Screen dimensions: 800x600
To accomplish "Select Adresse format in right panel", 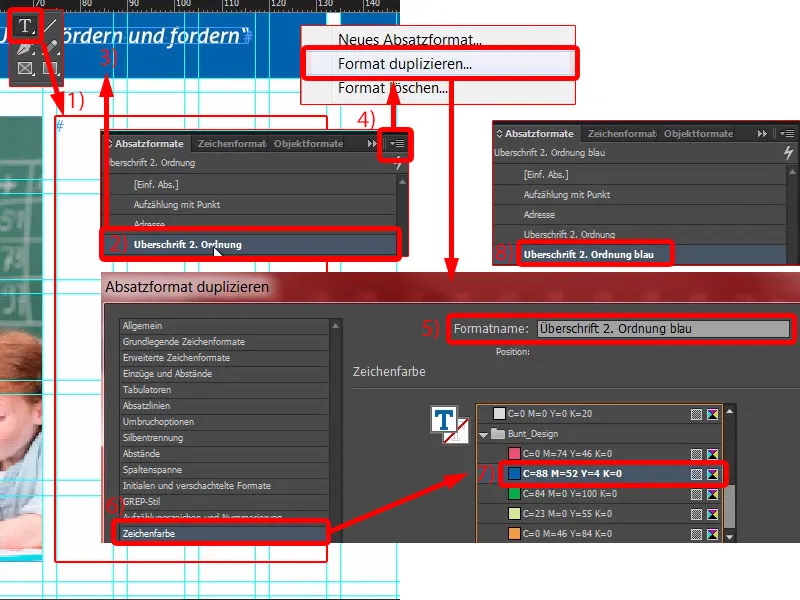I will coord(640,214).
